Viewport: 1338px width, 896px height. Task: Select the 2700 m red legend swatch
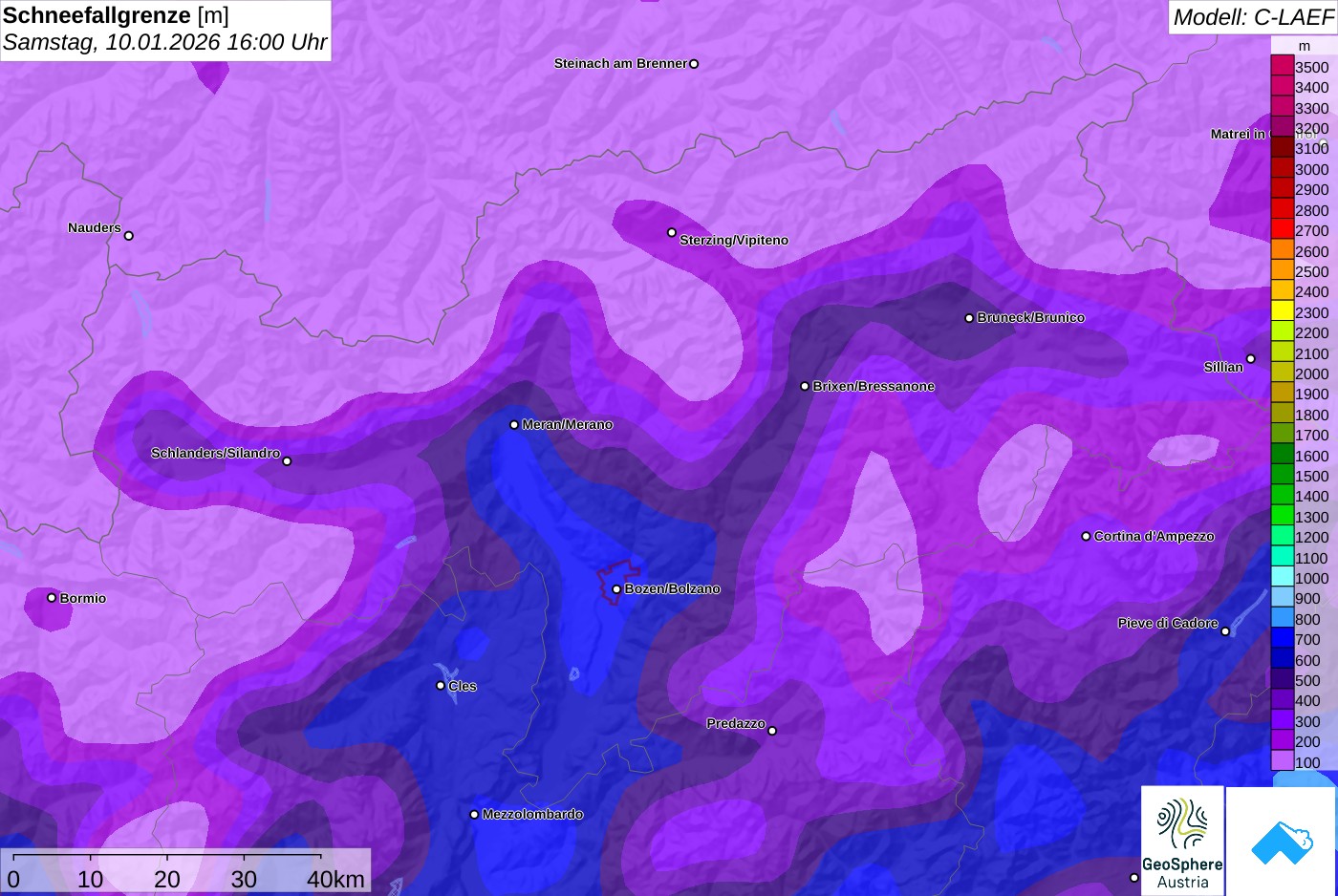(1282, 230)
